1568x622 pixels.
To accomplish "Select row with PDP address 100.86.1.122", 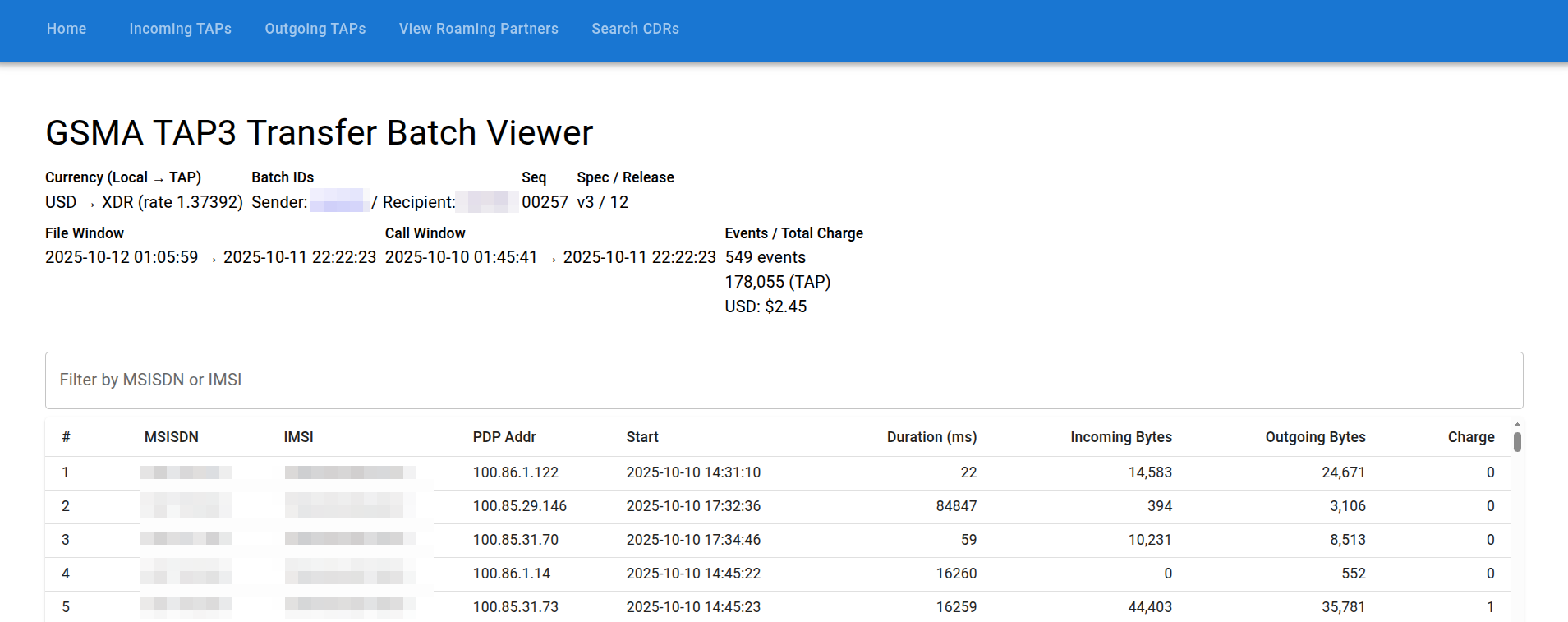I will point(515,472).
